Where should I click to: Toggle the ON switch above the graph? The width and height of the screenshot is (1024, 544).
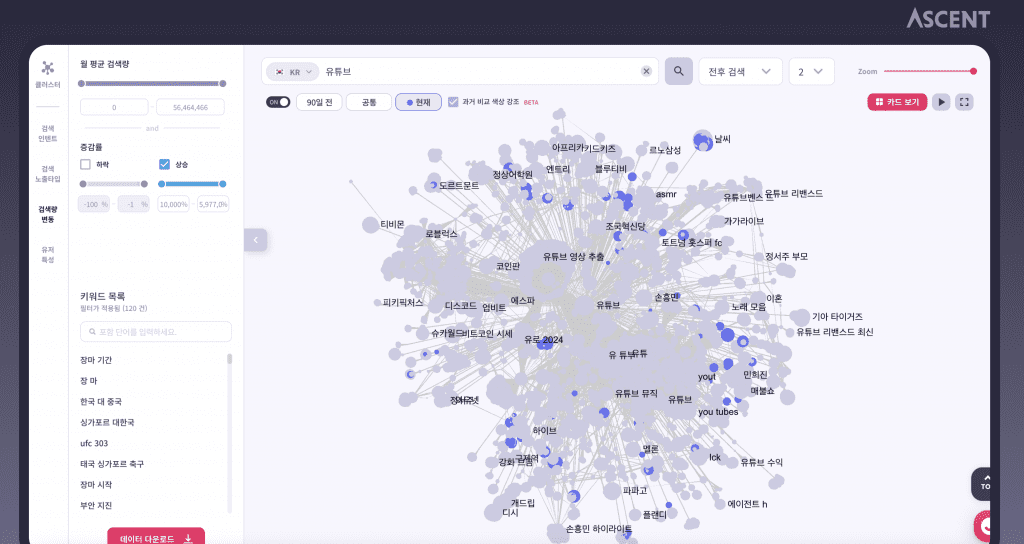tap(278, 102)
